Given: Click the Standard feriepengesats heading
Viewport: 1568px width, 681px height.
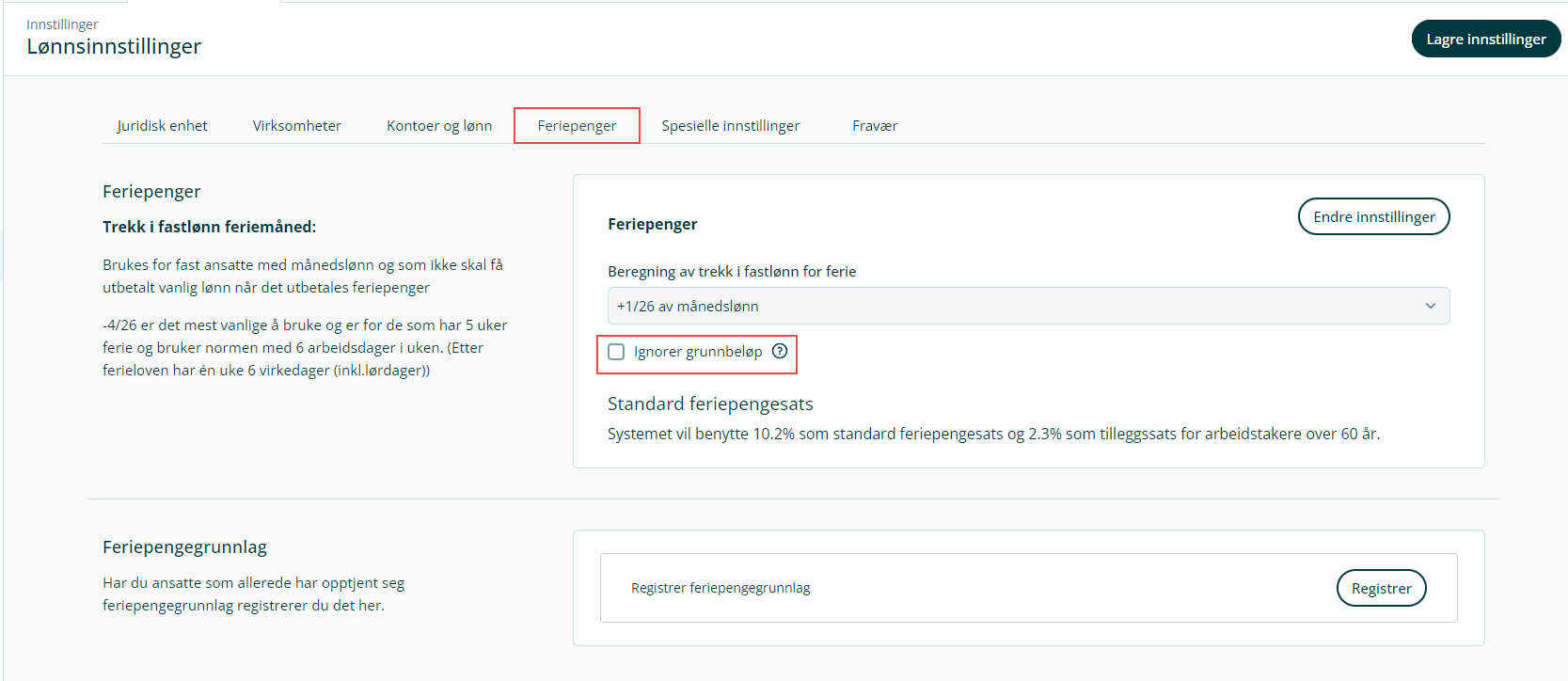Looking at the screenshot, I should click(710, 404).
